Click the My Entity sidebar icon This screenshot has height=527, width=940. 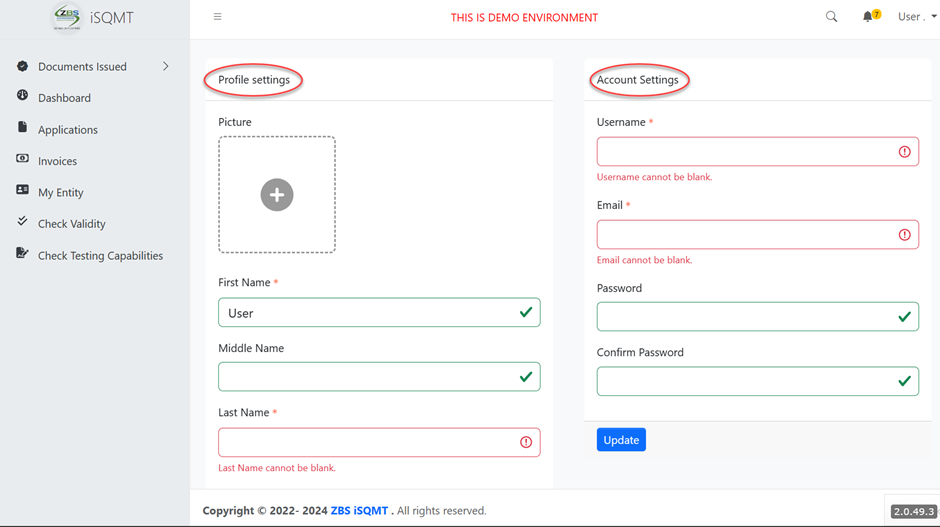coord(22,191)
